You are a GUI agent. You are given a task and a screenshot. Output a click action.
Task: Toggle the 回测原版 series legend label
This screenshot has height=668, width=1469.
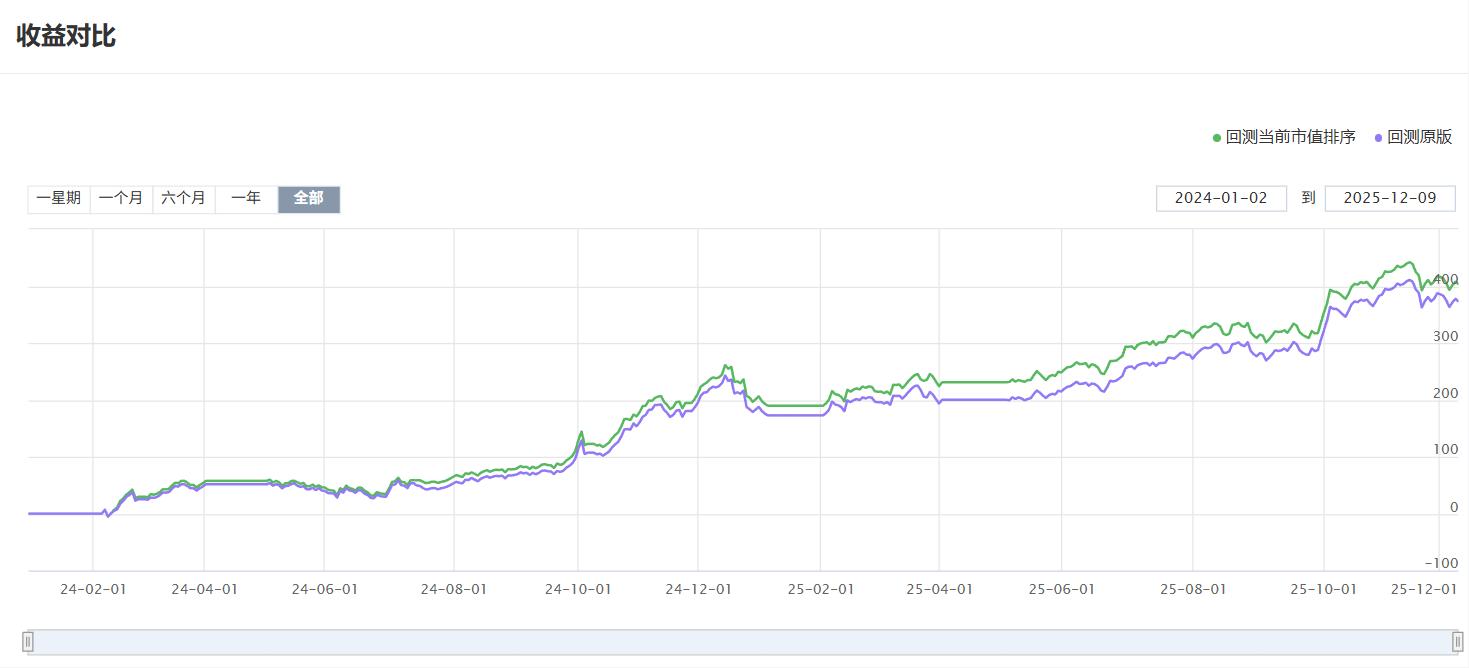click(1419, 137)
